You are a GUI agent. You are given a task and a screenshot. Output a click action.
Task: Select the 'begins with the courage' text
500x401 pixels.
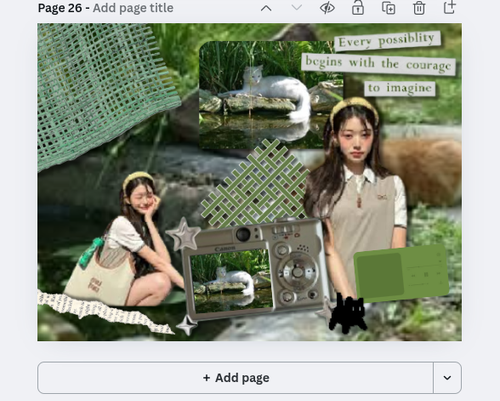(x=378, y=63)
